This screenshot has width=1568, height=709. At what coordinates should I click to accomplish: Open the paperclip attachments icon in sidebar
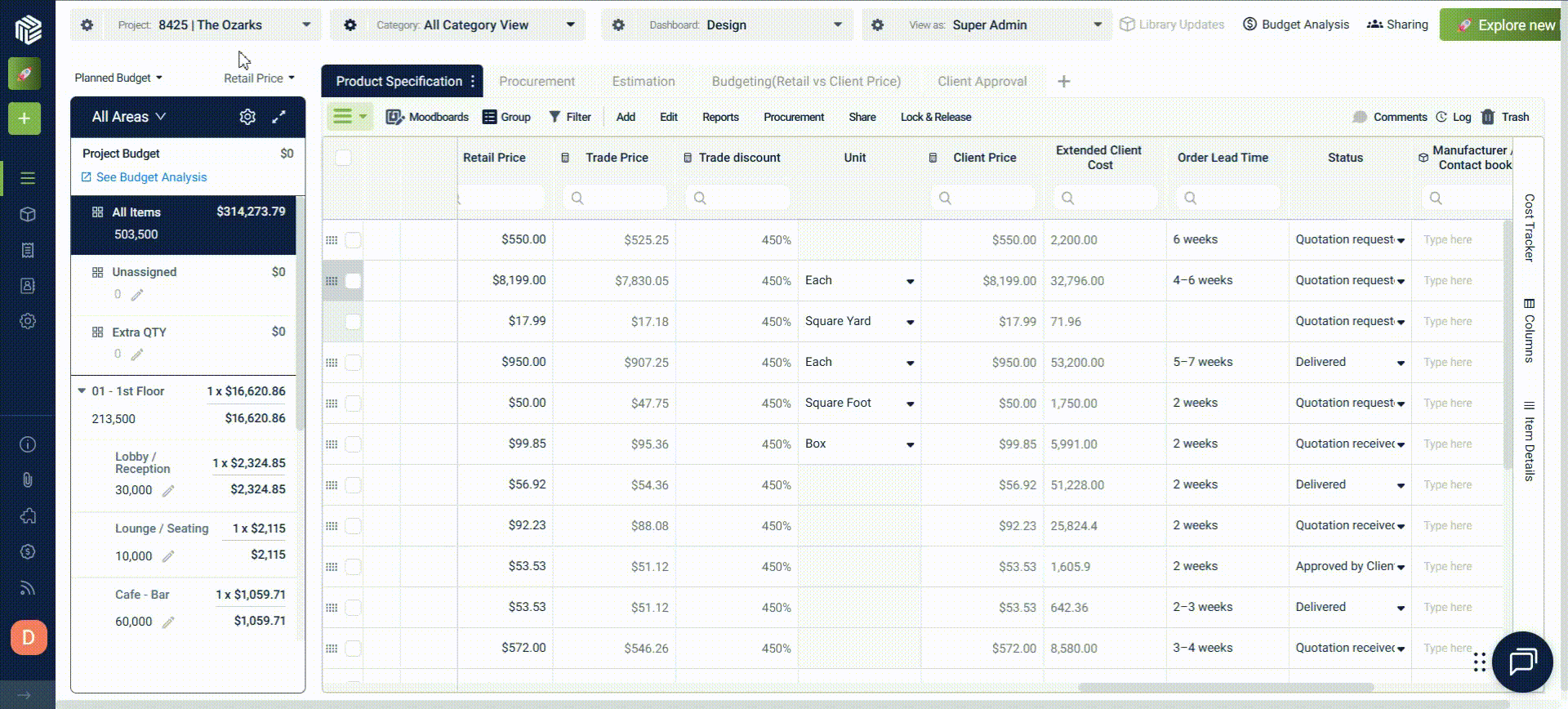coord(28,480)
